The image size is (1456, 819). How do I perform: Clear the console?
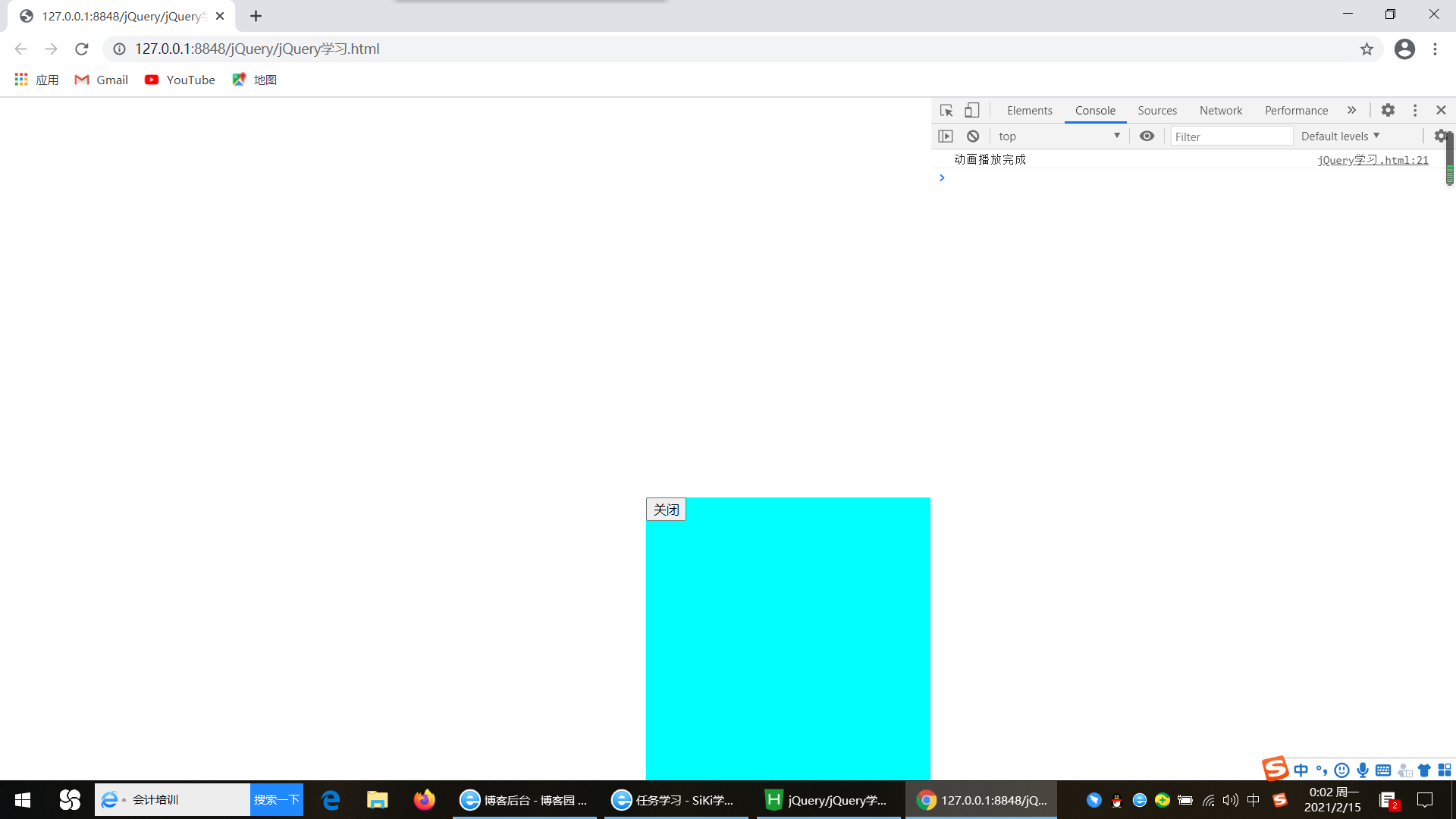pyautogui.click(x=973, y=136)
